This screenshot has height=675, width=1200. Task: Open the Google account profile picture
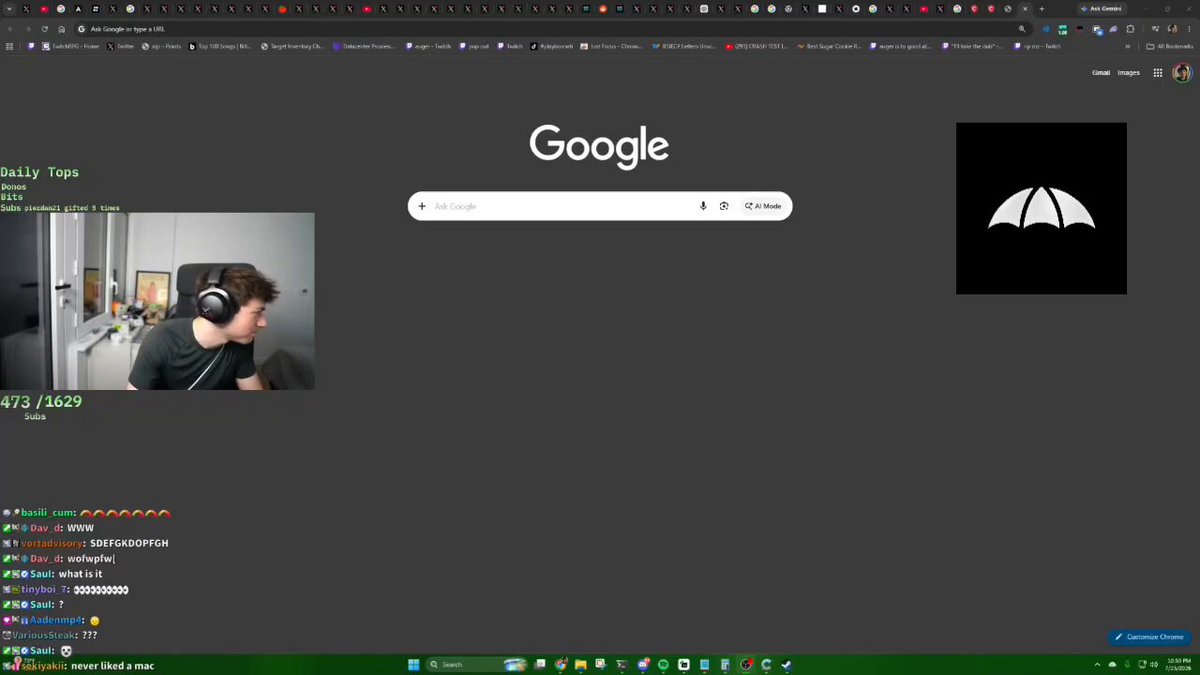(x=1181, y=73)
